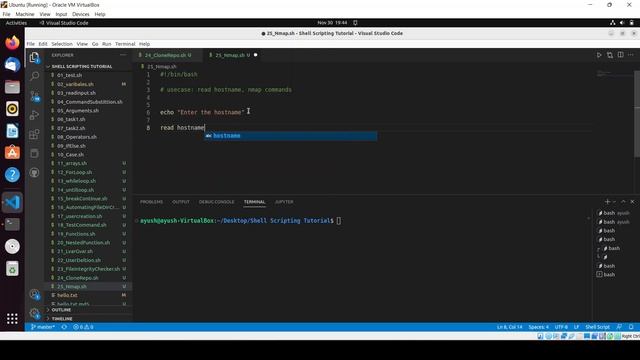Open 10_Case.sh in the explorer
The width and height of the screenshot is (640, 360).
(x=71, y=155)
